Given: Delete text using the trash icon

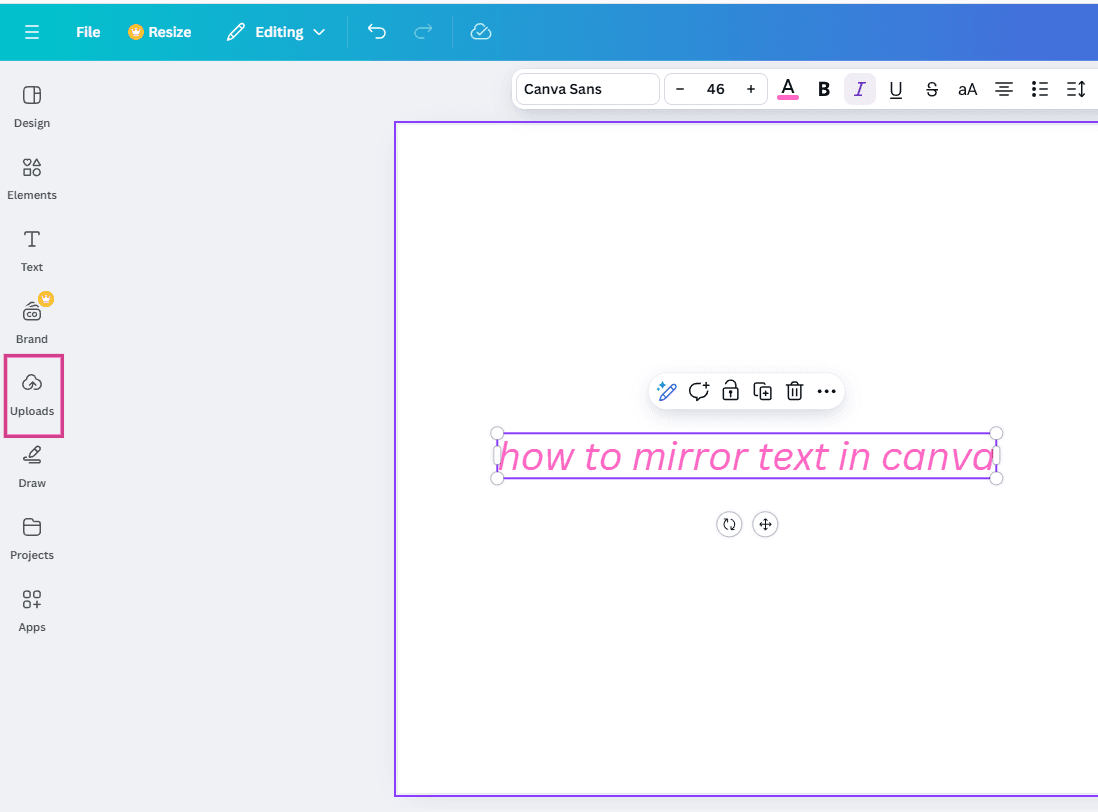Looking at the screenshot, I should pos(794,391).
